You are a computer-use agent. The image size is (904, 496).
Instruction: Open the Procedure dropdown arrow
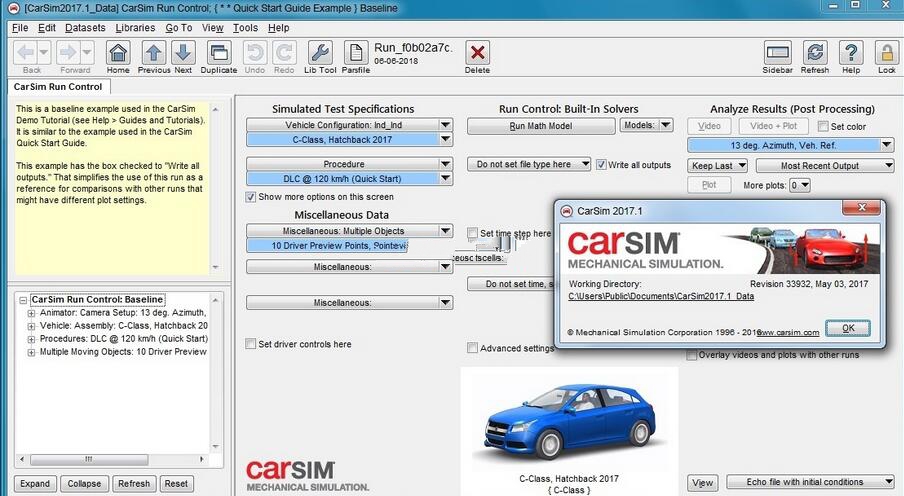point(446,164)
